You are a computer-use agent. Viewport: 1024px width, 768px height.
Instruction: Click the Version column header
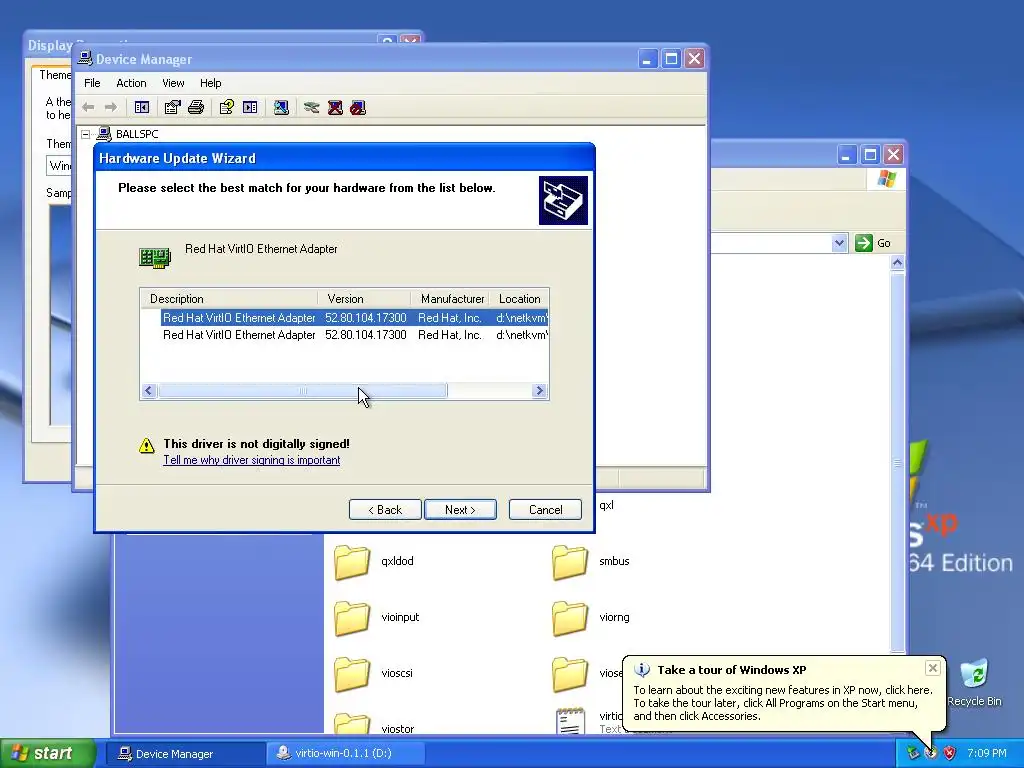[x=364, y=298]
